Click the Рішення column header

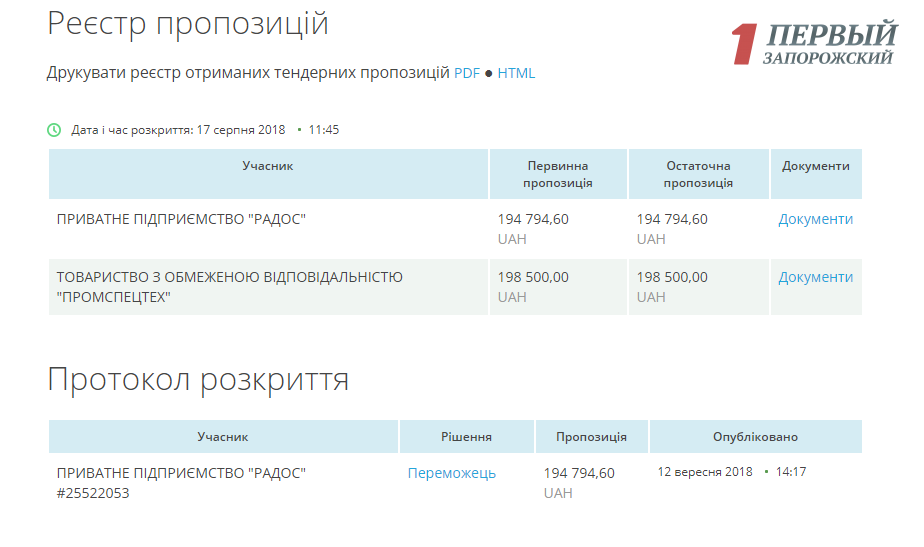point(466,437)
